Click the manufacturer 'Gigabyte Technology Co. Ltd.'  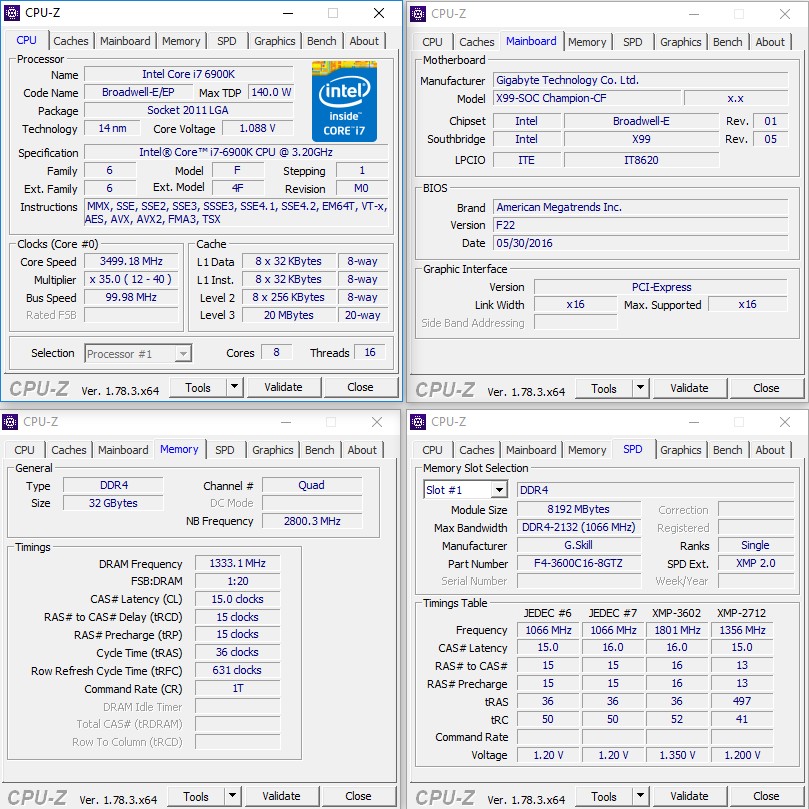coord(641,80)
